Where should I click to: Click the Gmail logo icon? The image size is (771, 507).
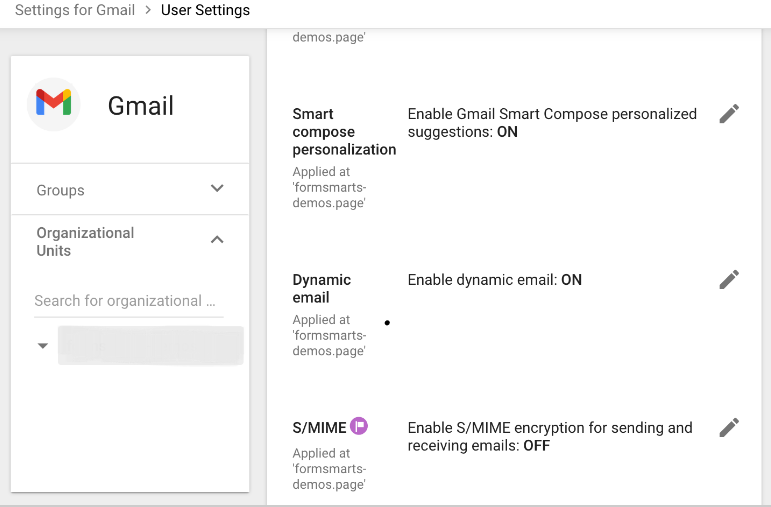click(54, 104)
